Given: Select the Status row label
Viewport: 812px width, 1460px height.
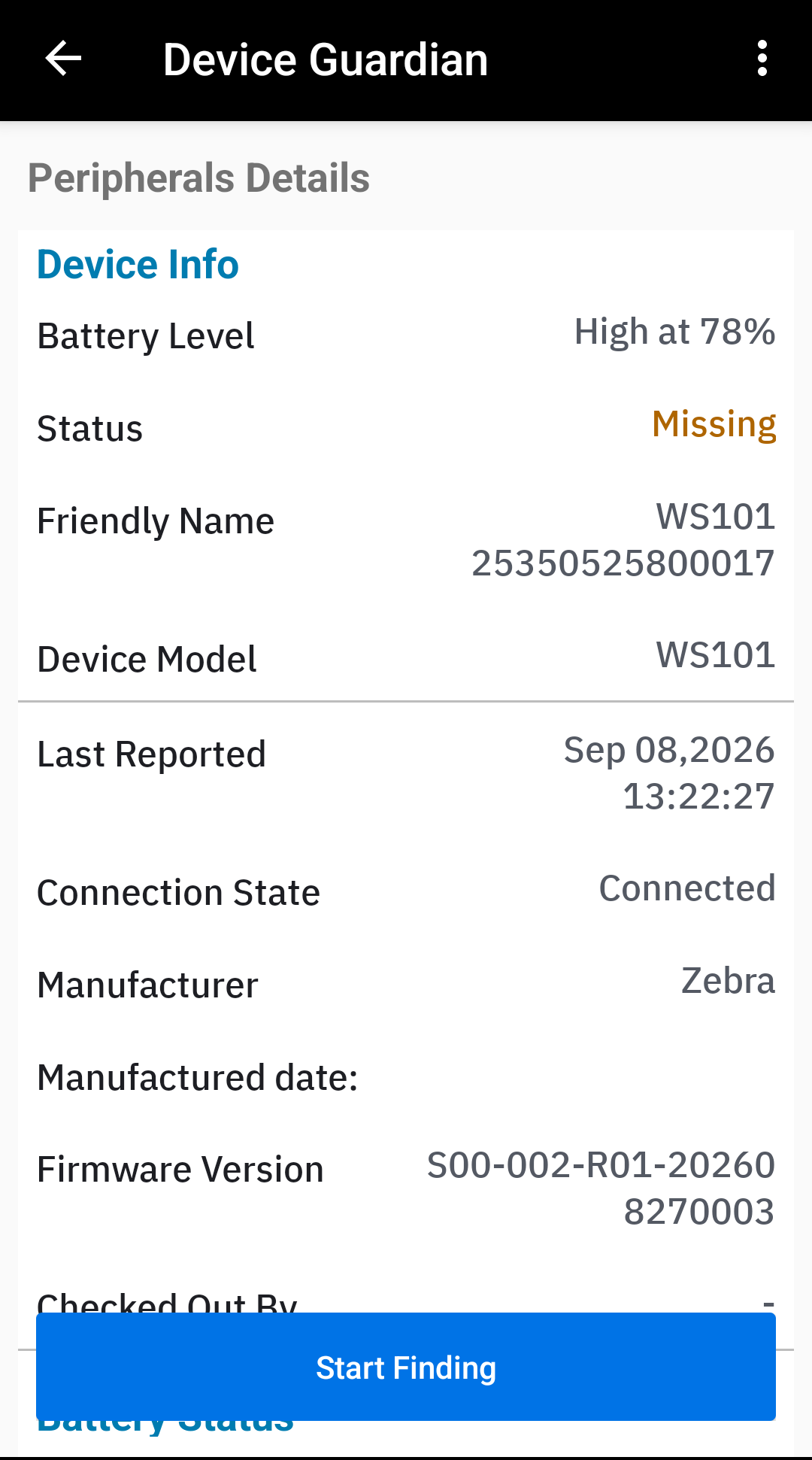Looking at the screenshot, I should [x=89, y=429].
